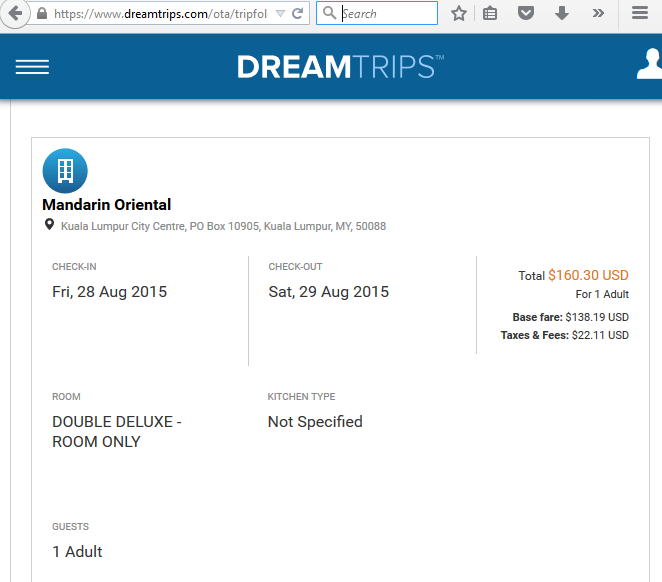Open the bookmarks list icon
Viewport: 662px width, 582px height.
(x=490, y=14)
